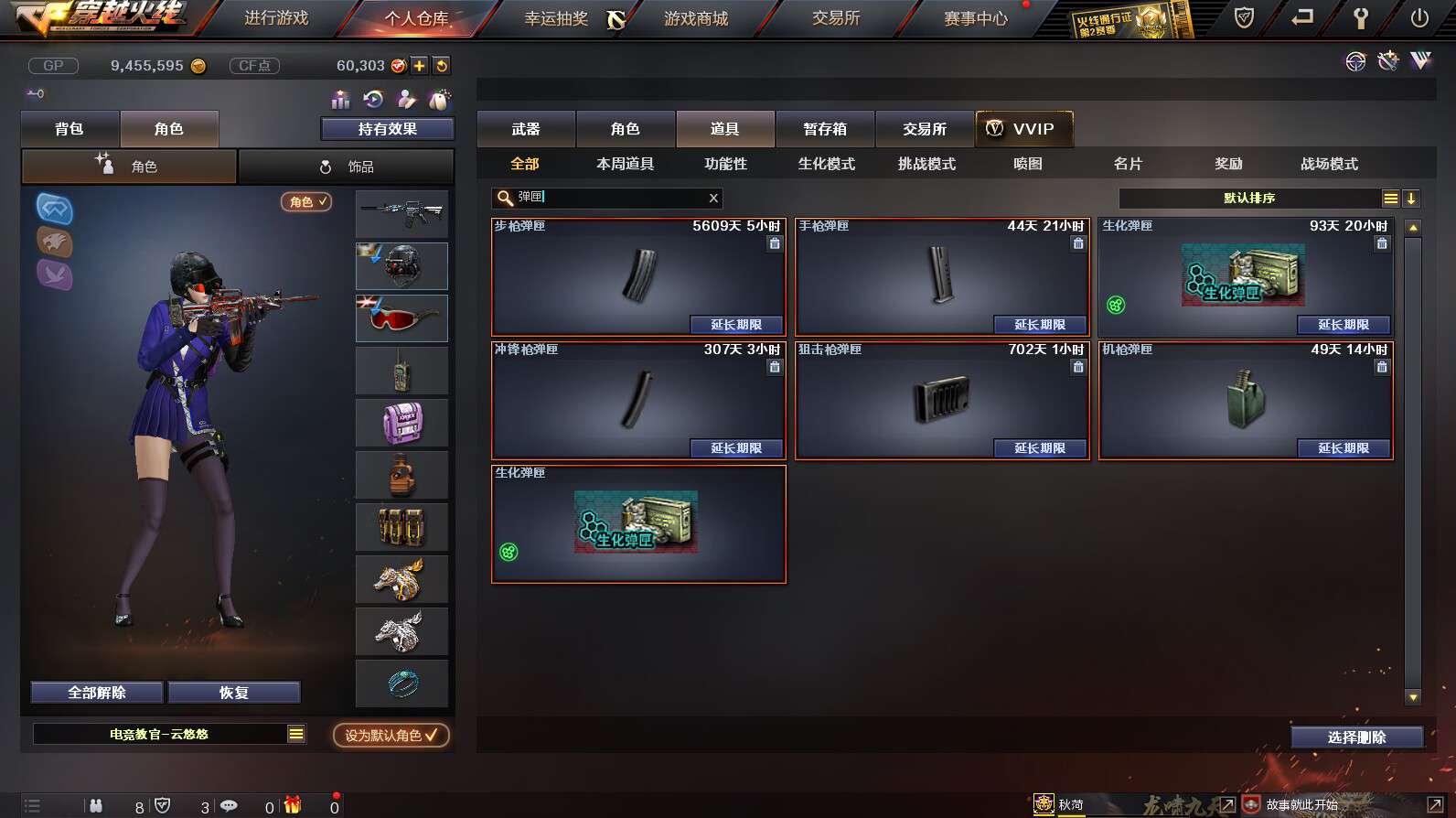Toggle sort order down arrow
1456x818 pixels.
(x=1411, y=199)
